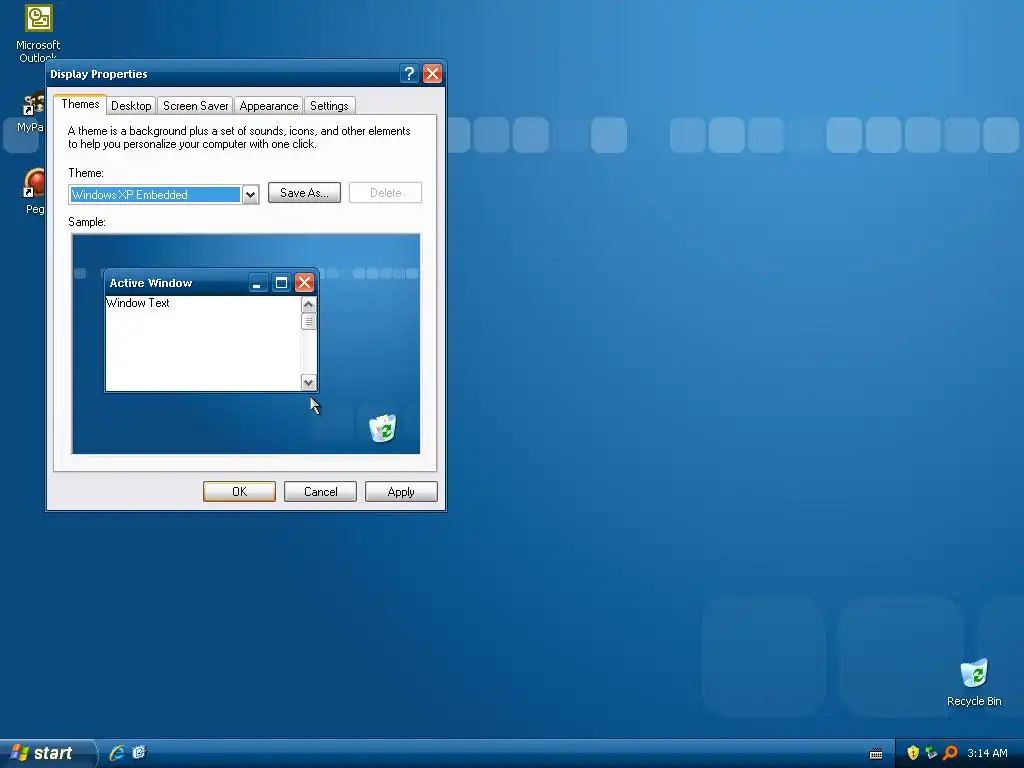Click the Save As... button
This screenshot has height=768, width=1024.
coord(304,193)
